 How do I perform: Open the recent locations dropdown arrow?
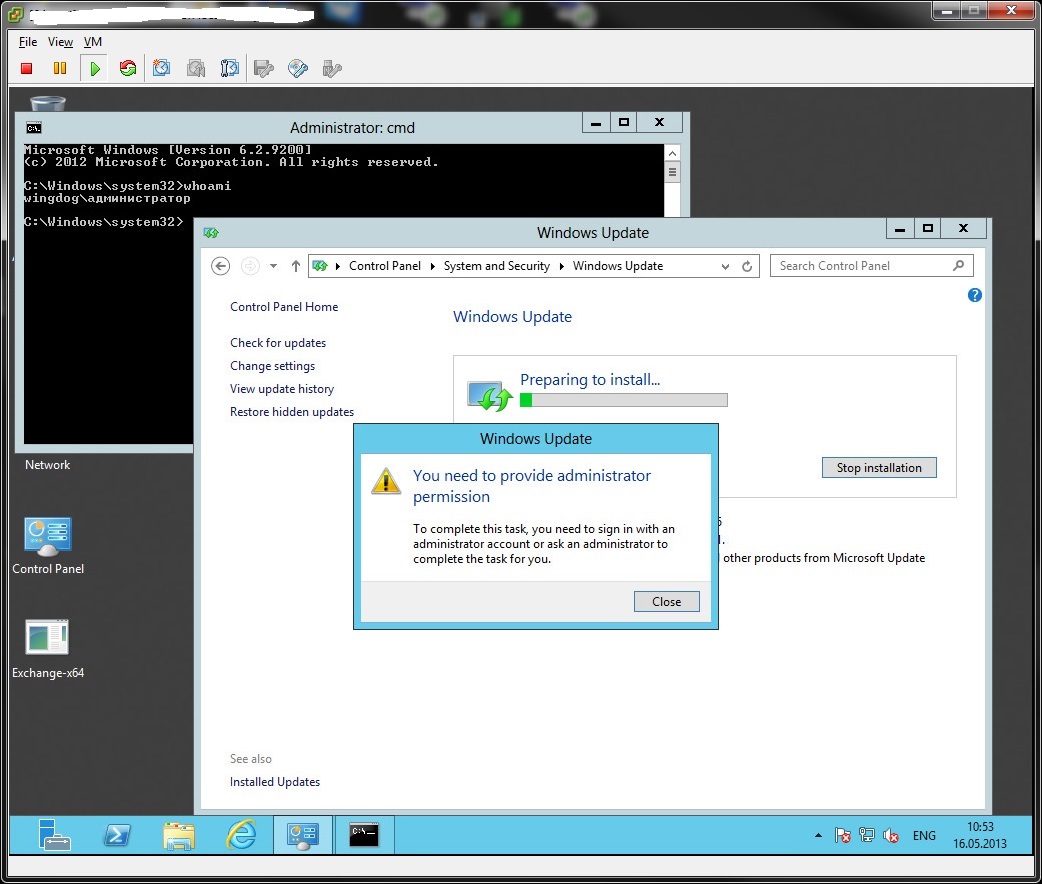pyautogui.click(x=273, y=266)
